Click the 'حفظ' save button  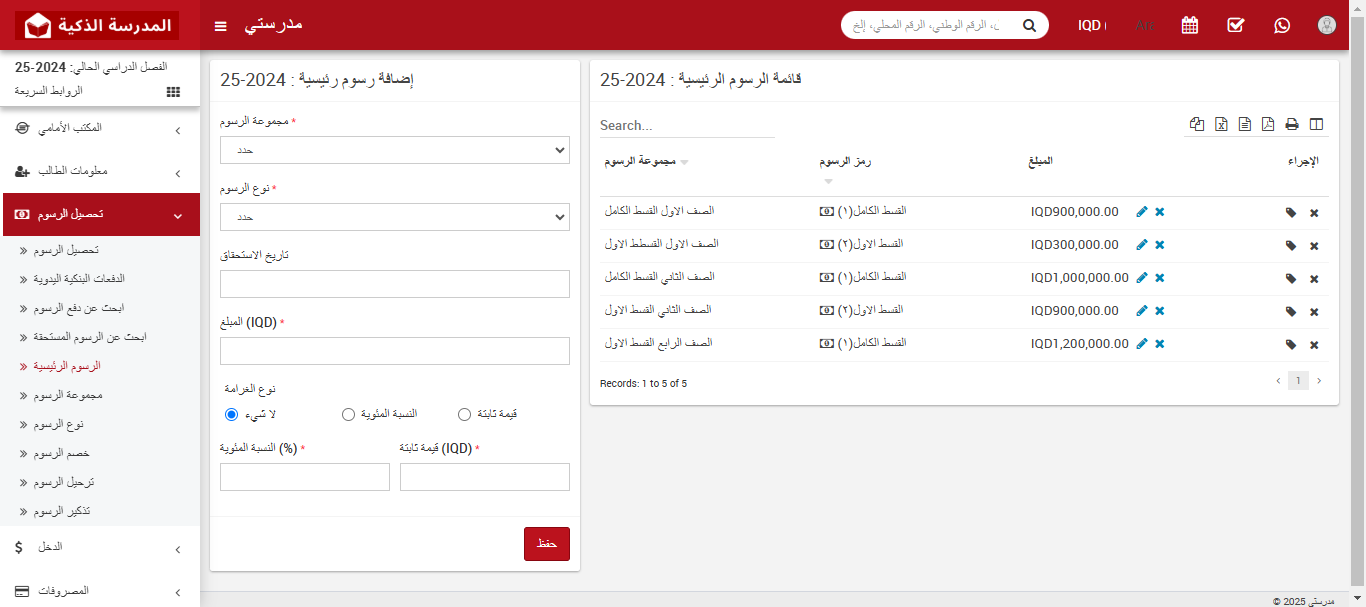point(546,544)
